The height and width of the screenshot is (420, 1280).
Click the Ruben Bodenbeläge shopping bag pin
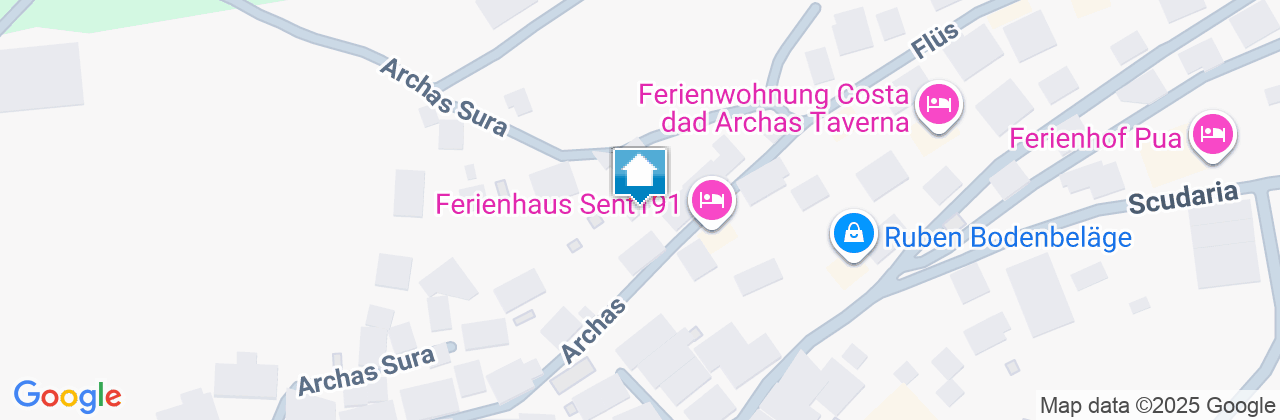coord(854,236)
